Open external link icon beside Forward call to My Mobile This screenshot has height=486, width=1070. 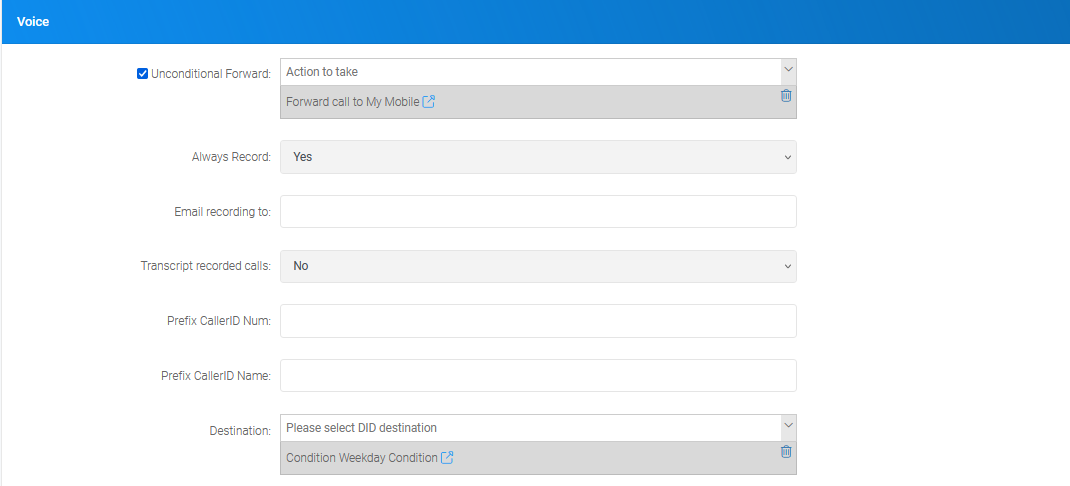[429, 102]
